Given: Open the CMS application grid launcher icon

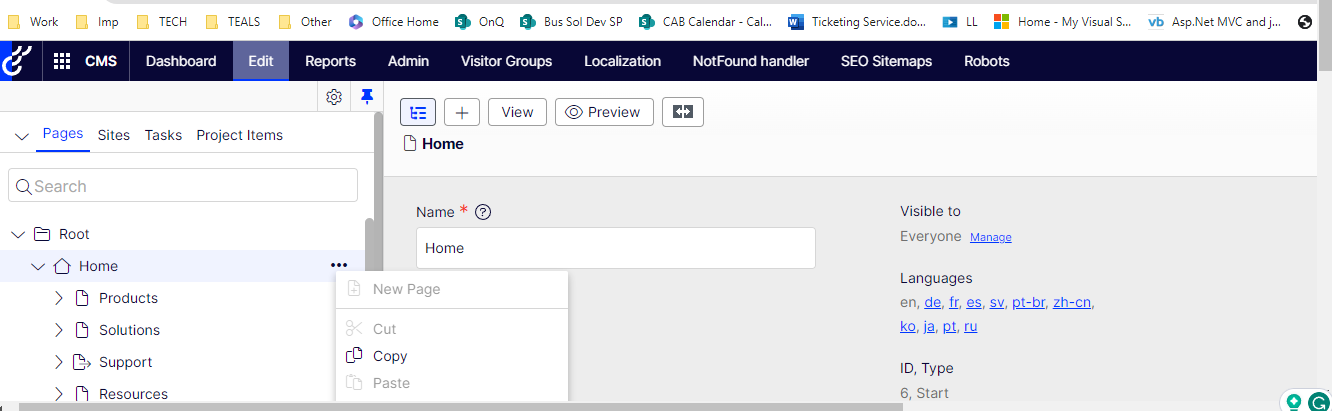Looking at the screenshot, I should 62,61.
